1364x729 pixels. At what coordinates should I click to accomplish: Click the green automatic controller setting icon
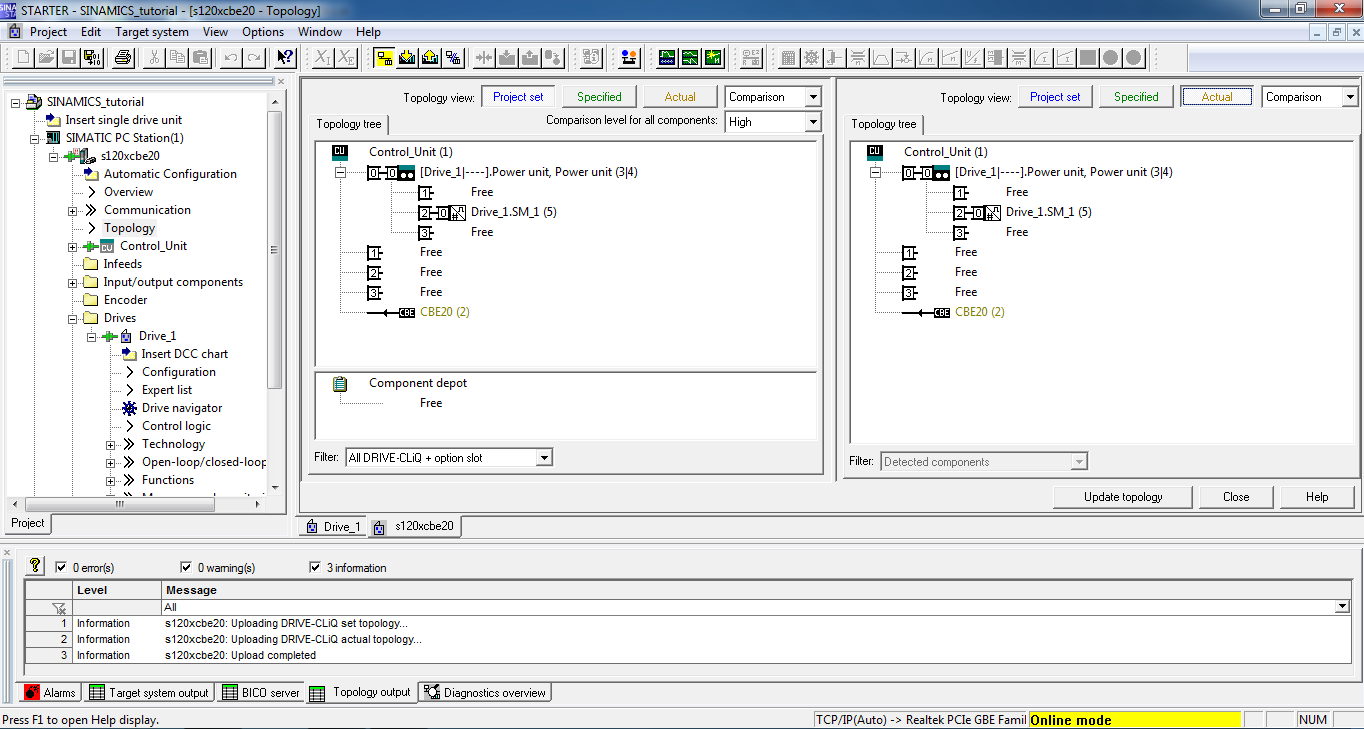click(713, 57)
